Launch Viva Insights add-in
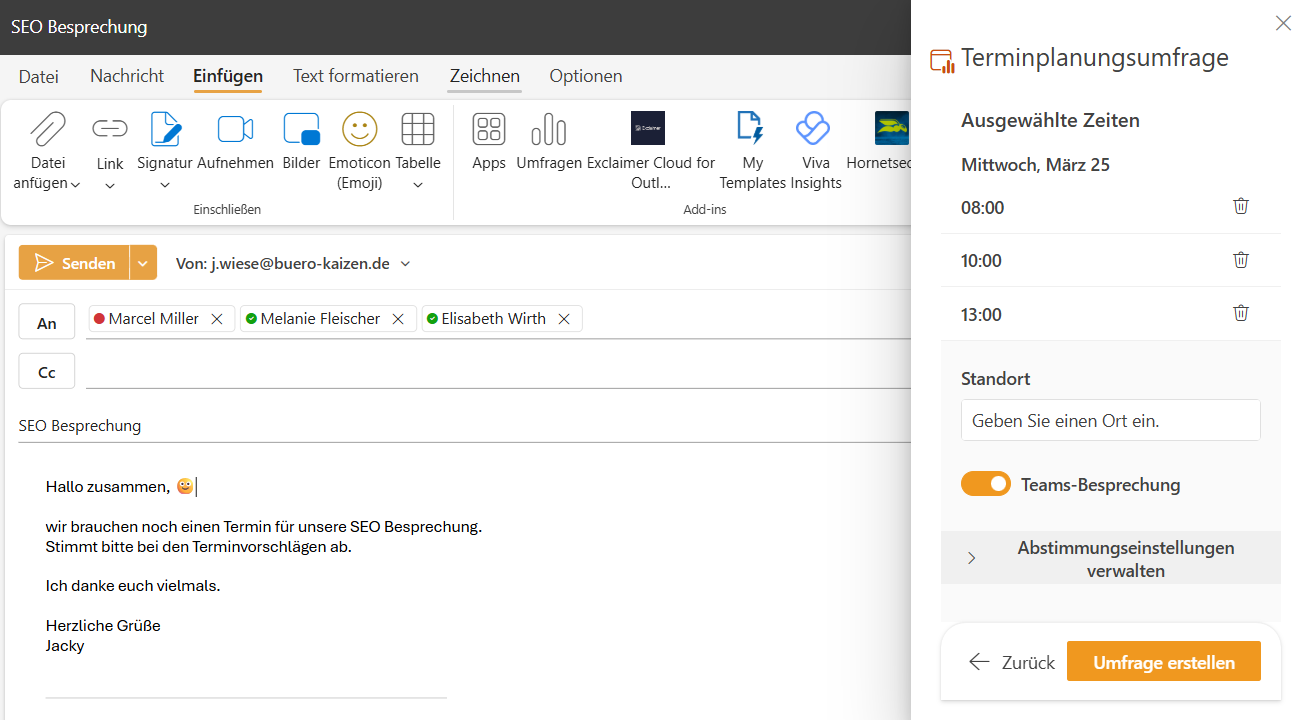 pyautogui.click(x=815, y=130)
